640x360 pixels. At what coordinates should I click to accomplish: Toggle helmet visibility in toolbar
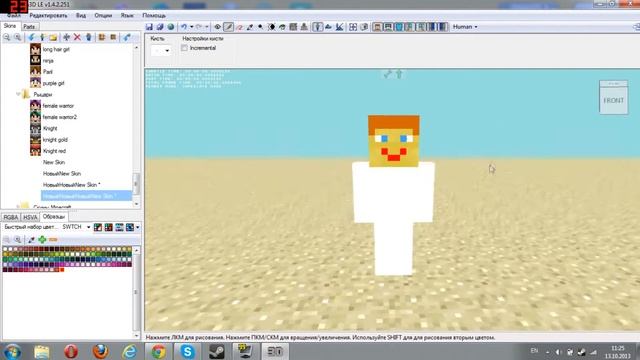coord(388,27)
